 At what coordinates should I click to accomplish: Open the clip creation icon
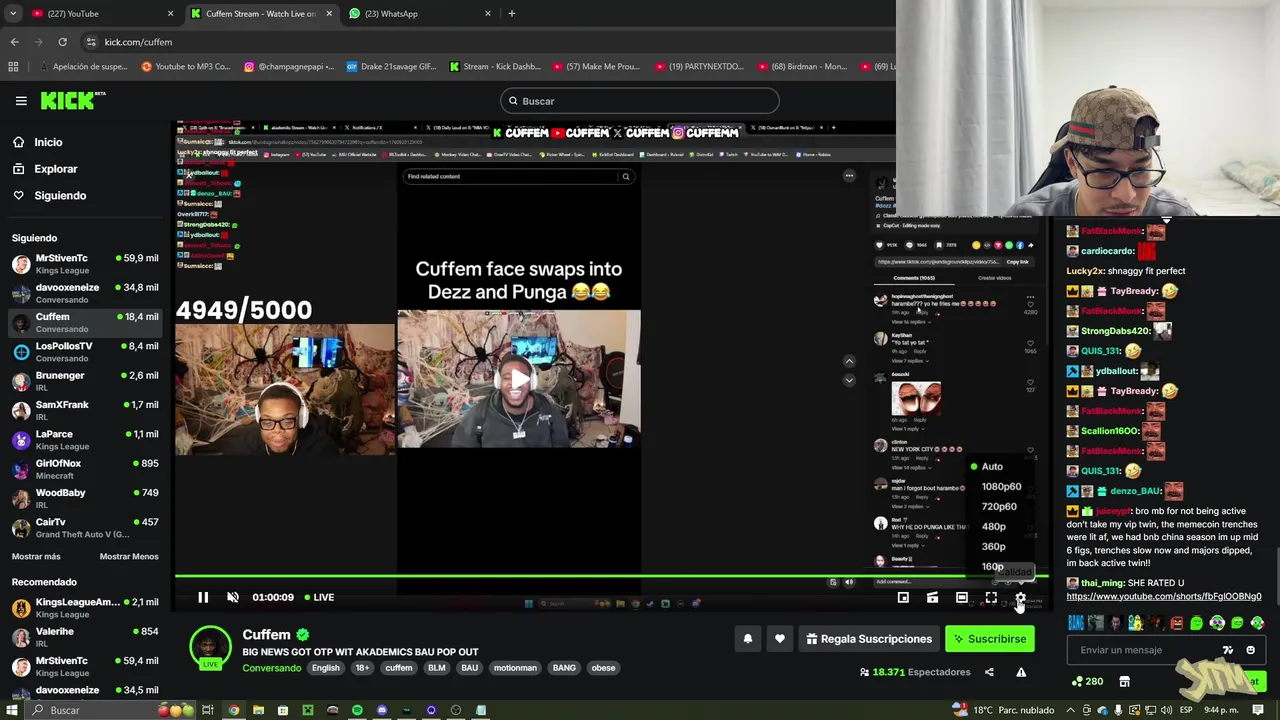coord(932,598)
